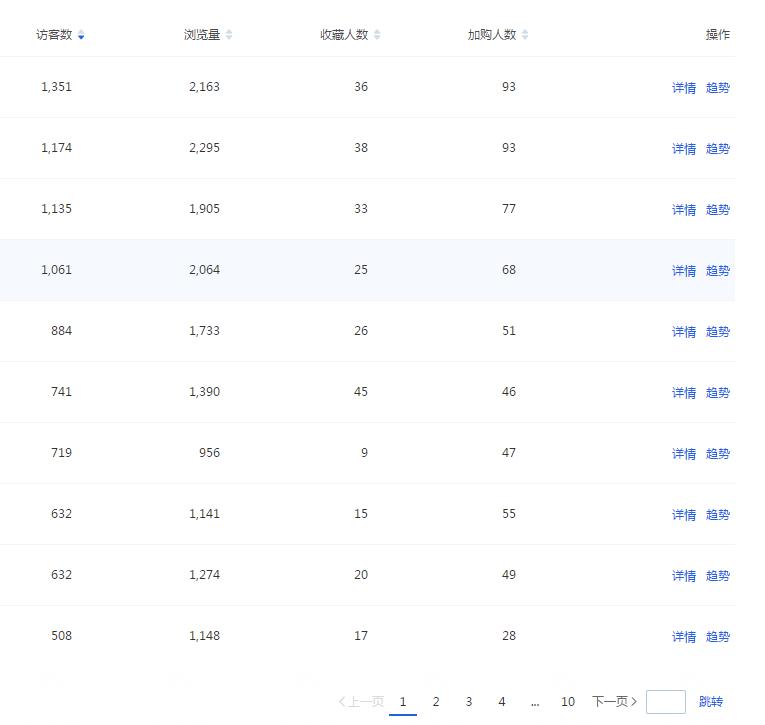Open 趋势 for the 1,351 visitors row

tap(718, 88)
